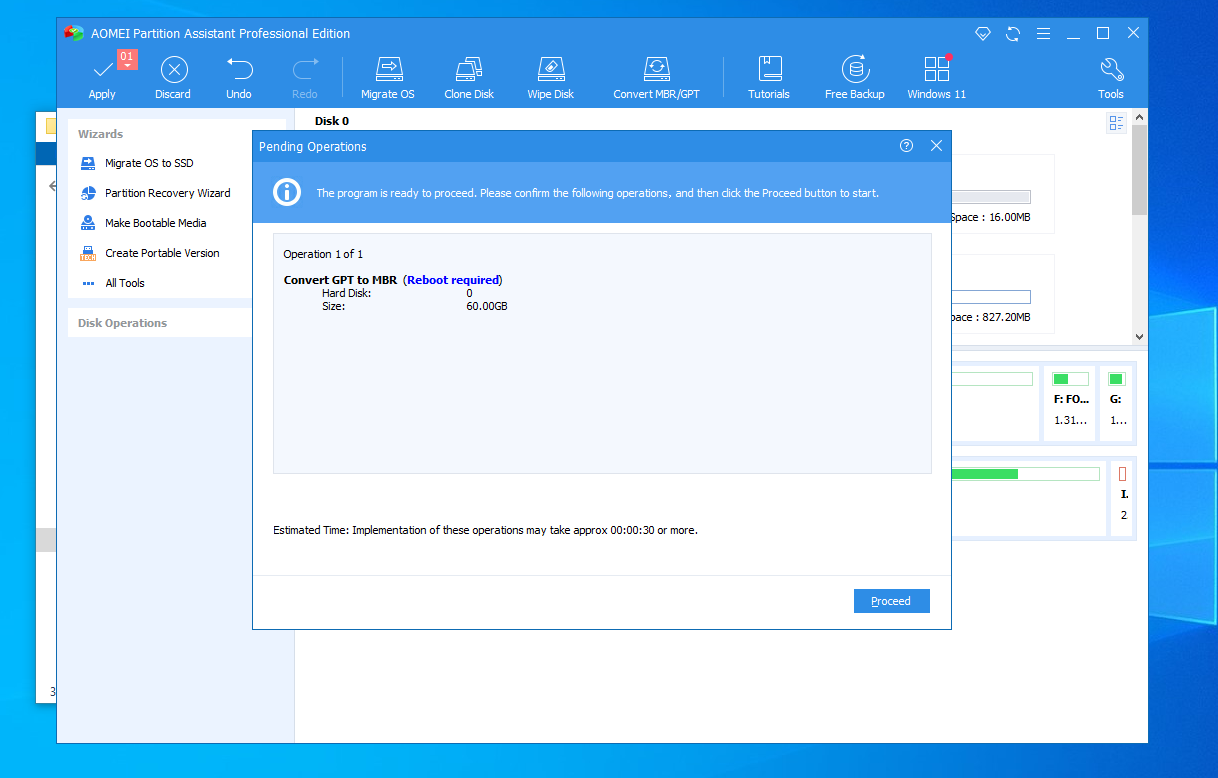The image size is (1218, 778).
Task: Click the Estimated Time text line
Action: click(485, 530)
